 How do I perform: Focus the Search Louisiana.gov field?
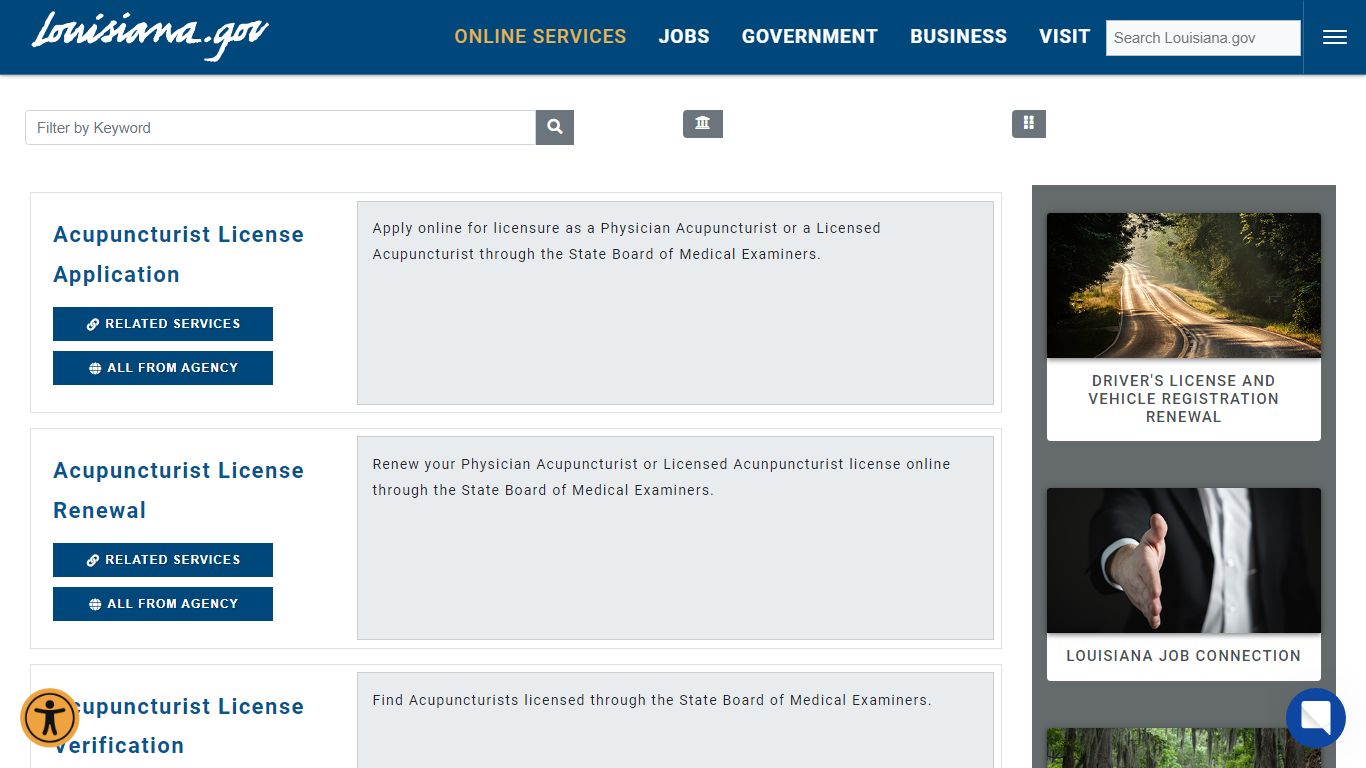(x=1203, y=38)
